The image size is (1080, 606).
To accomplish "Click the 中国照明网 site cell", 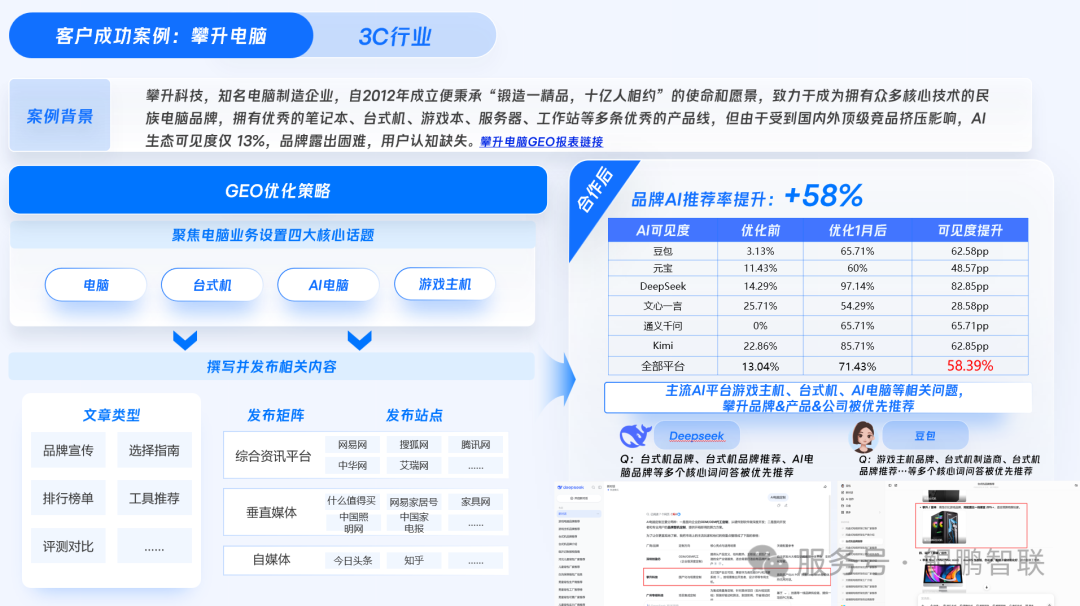I will (x=353, y=523).
